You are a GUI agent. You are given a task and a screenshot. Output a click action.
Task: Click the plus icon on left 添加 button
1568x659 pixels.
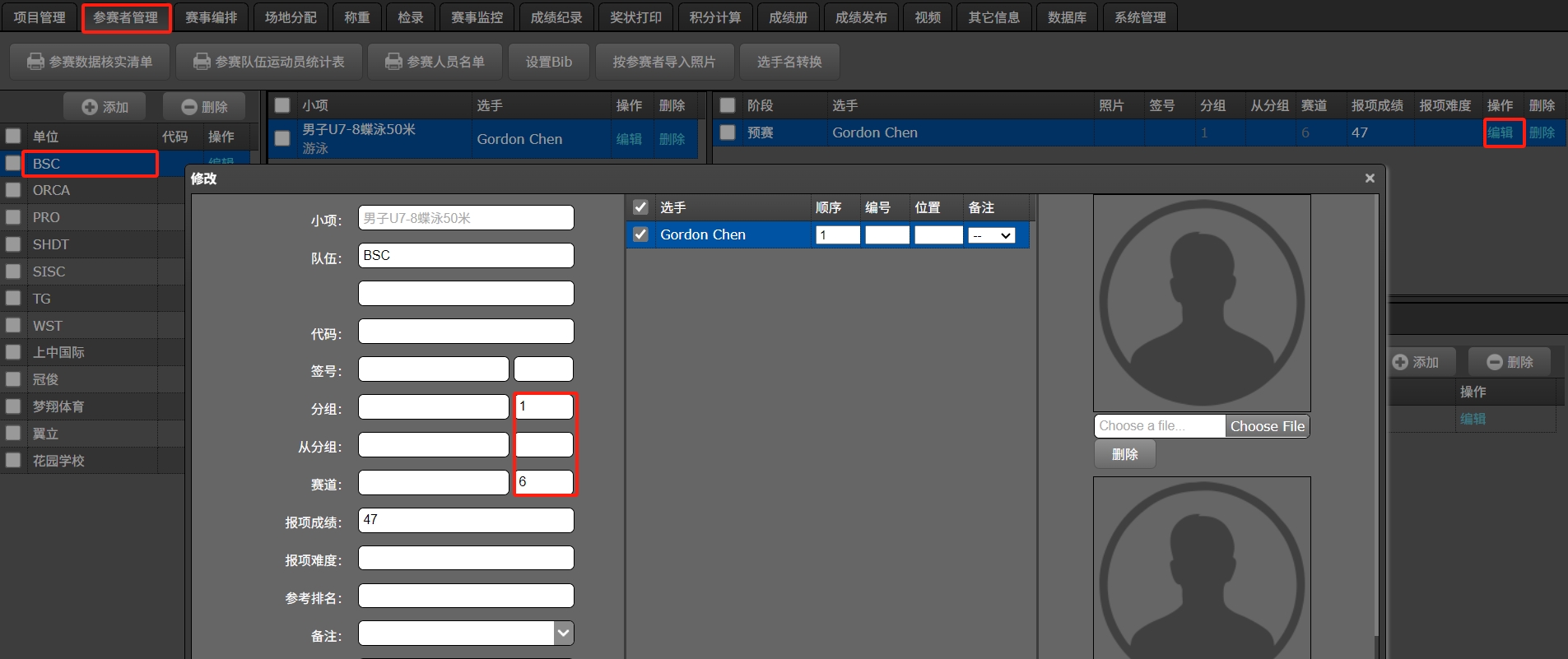click(90, 107)
